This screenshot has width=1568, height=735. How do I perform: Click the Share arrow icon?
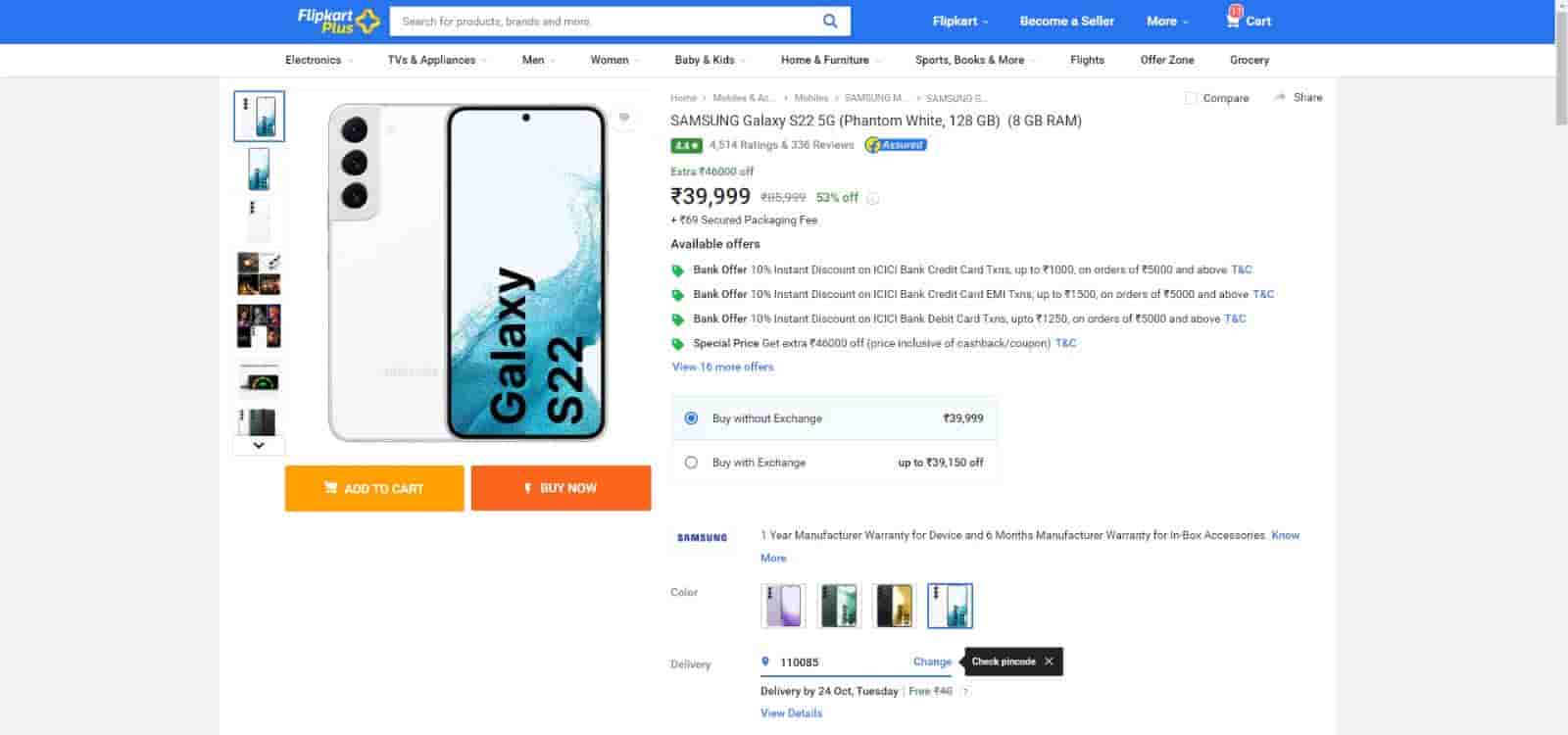click(1280, 97)
